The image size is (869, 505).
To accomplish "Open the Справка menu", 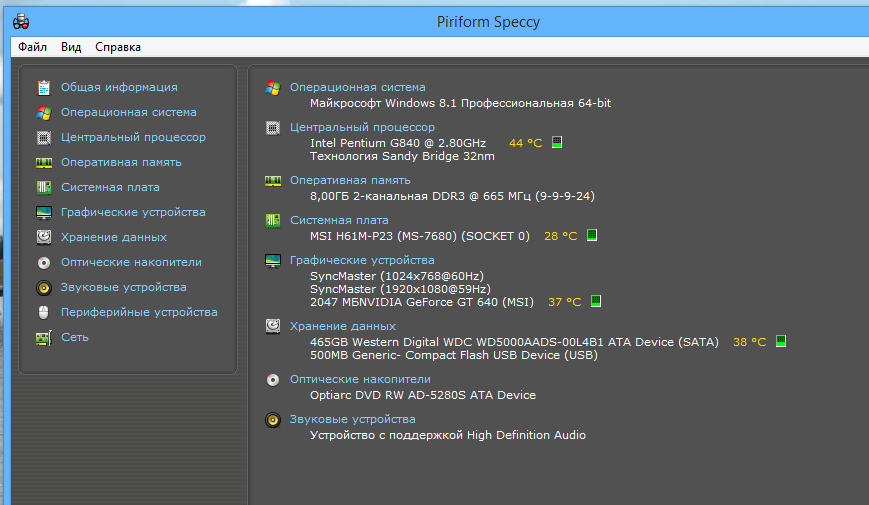I will pos(117,47).
